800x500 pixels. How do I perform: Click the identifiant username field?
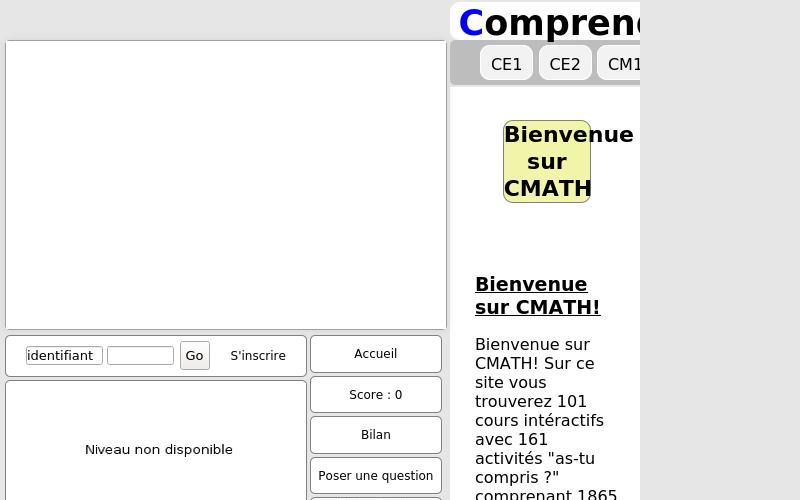point(64,356)
